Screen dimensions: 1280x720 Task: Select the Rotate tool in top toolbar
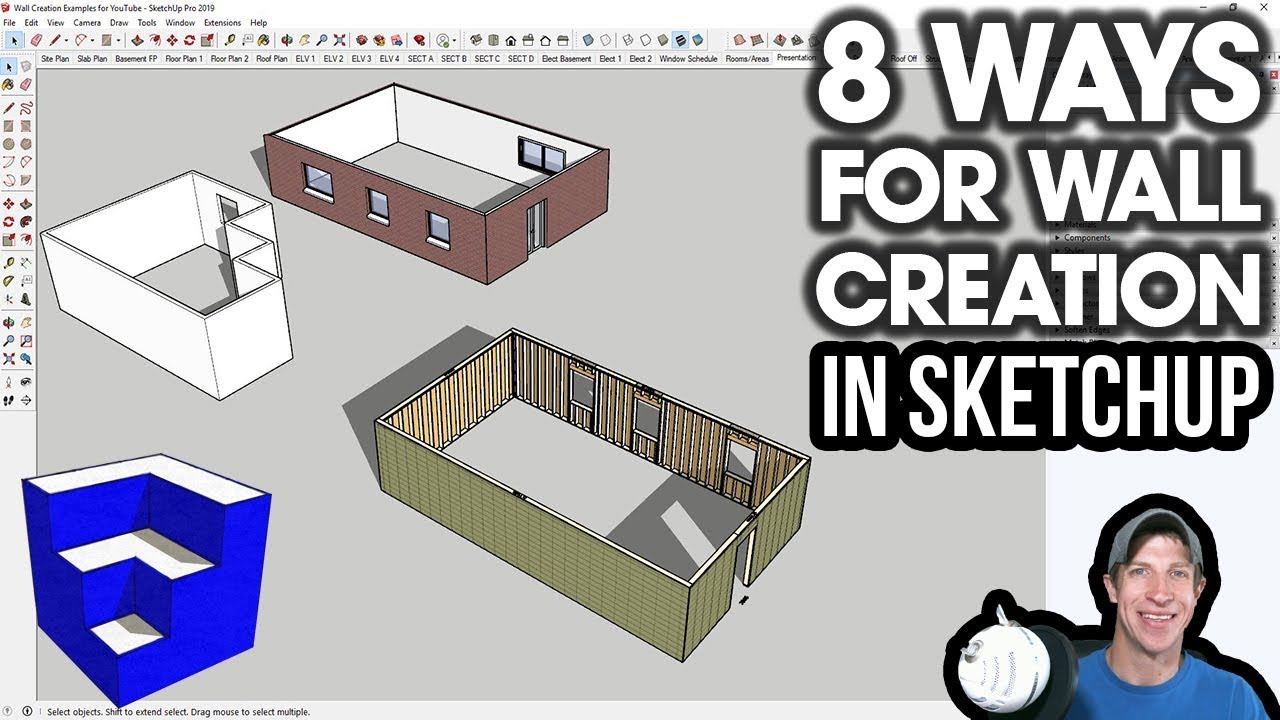(189, 40)
